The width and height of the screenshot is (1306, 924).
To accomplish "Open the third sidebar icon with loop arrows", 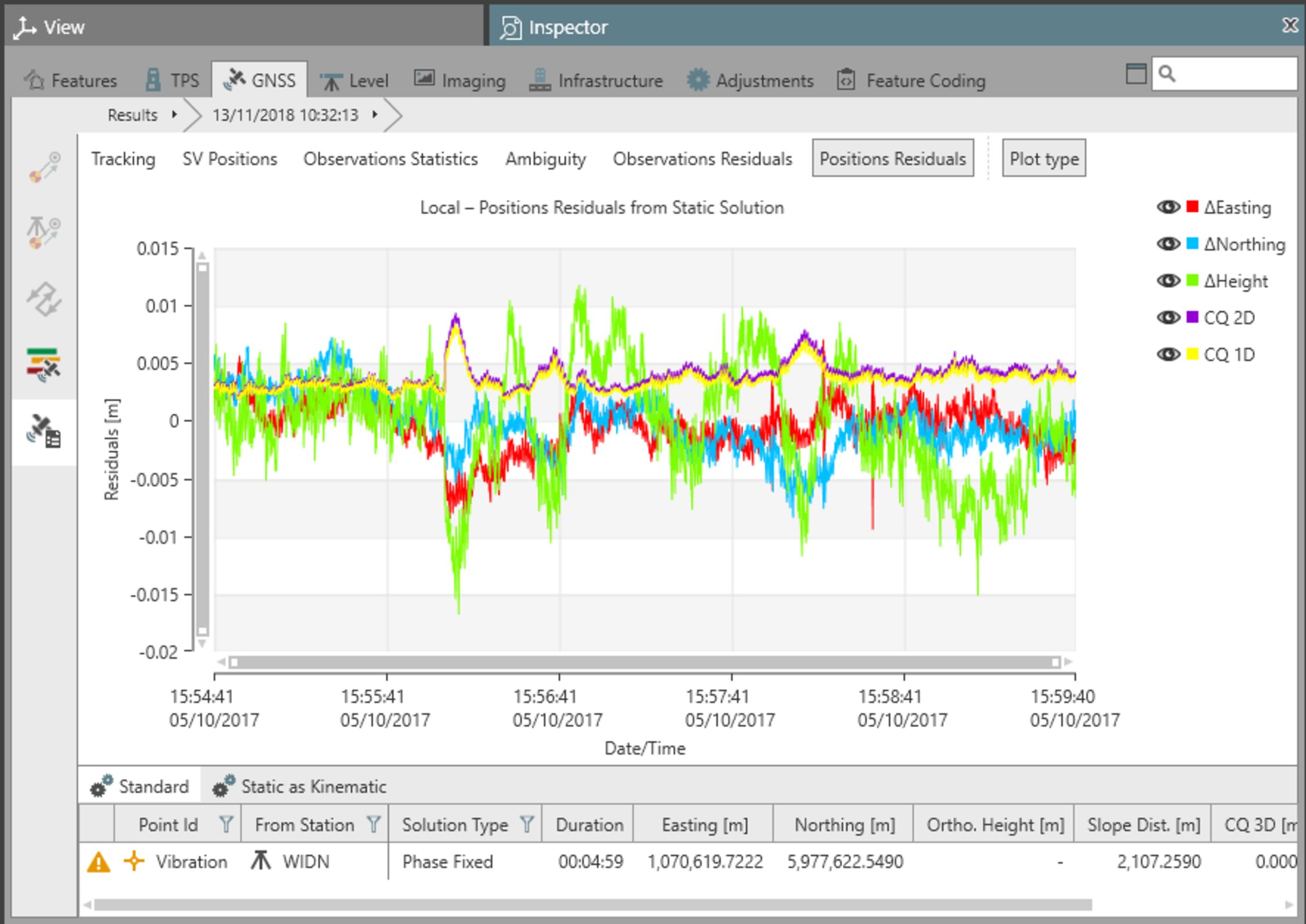I will pyautogui.click(x=44, y=299).
